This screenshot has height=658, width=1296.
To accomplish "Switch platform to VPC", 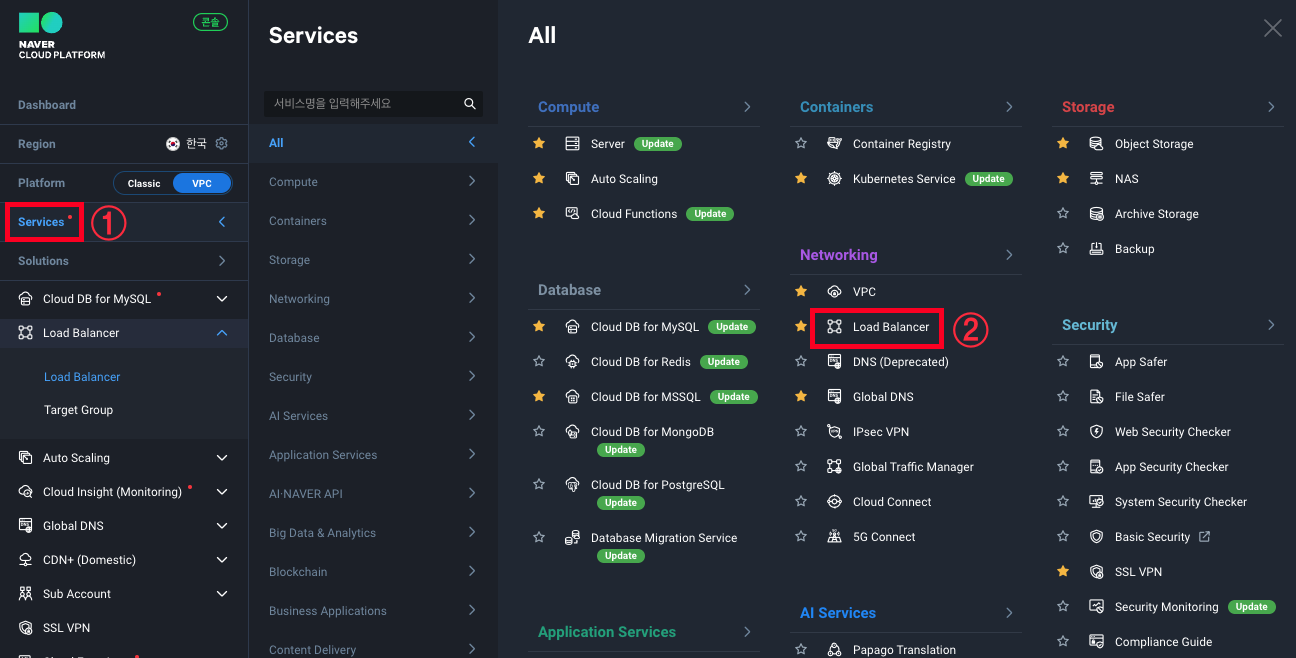I will point(202,183).
